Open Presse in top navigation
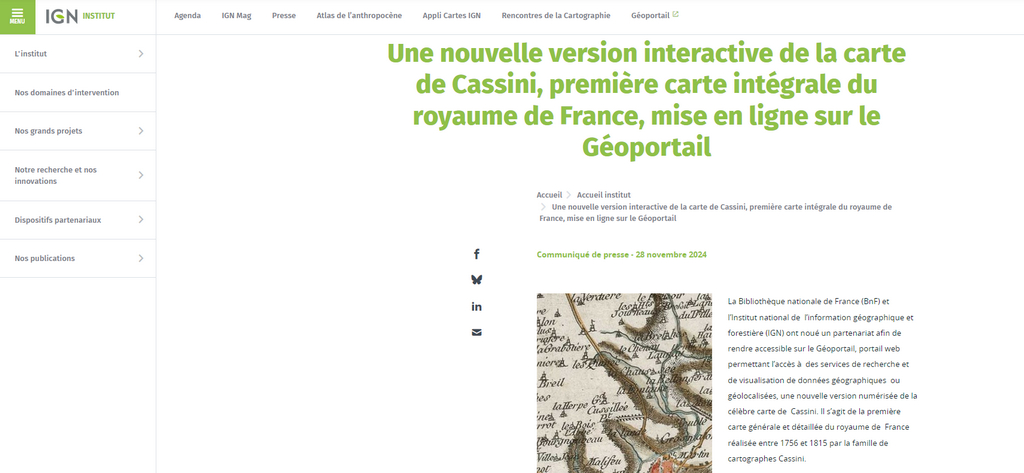 point(284,16)
